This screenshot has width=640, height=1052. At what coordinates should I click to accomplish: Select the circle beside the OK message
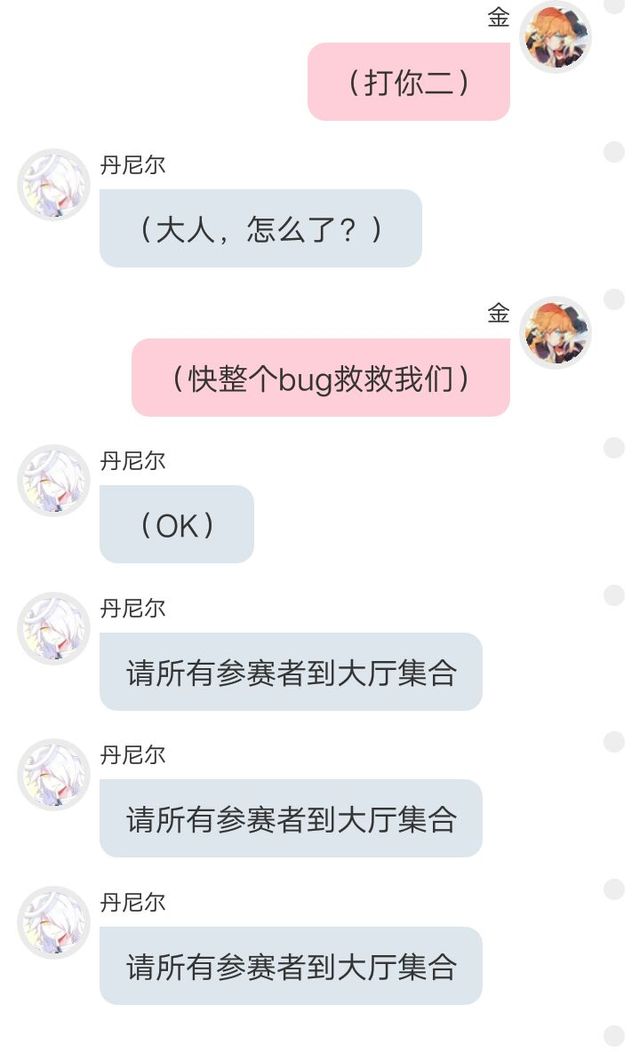tap(614, 448)
